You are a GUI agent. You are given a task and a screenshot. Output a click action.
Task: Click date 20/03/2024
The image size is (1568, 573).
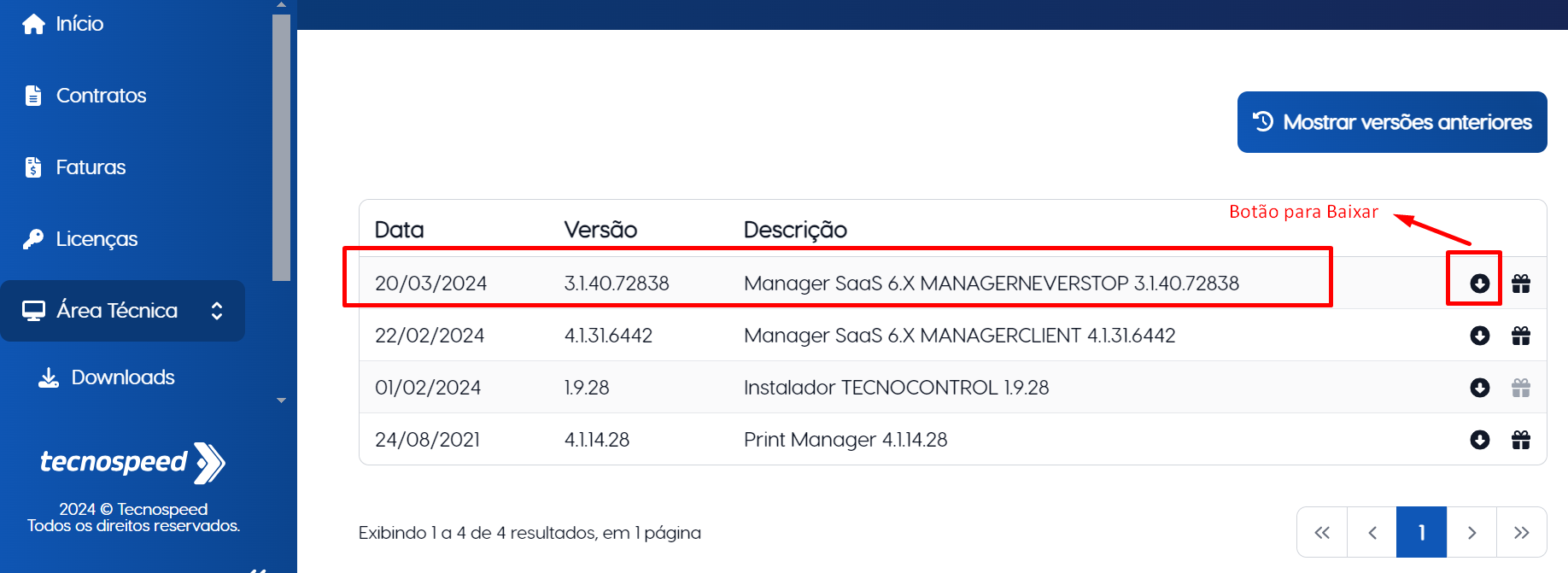(430, 284)
